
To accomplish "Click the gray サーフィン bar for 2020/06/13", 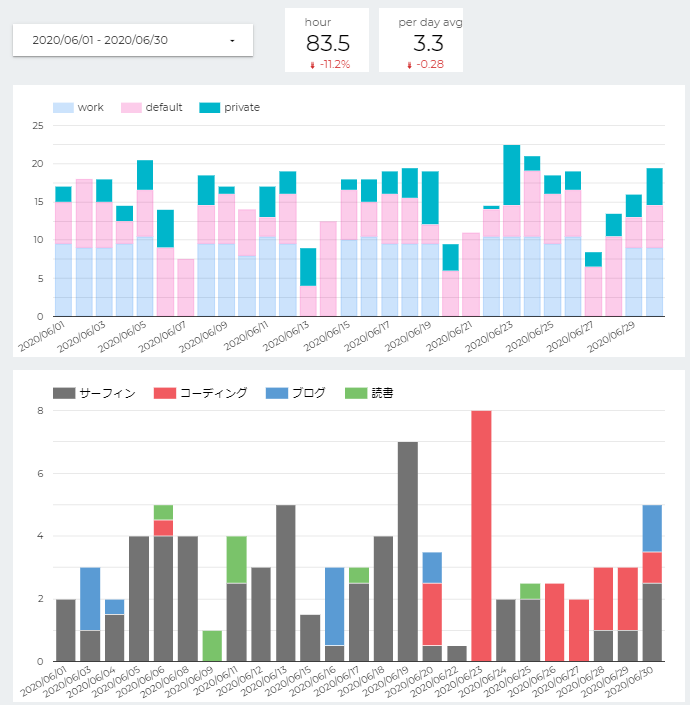I will (x=285, y=583).
